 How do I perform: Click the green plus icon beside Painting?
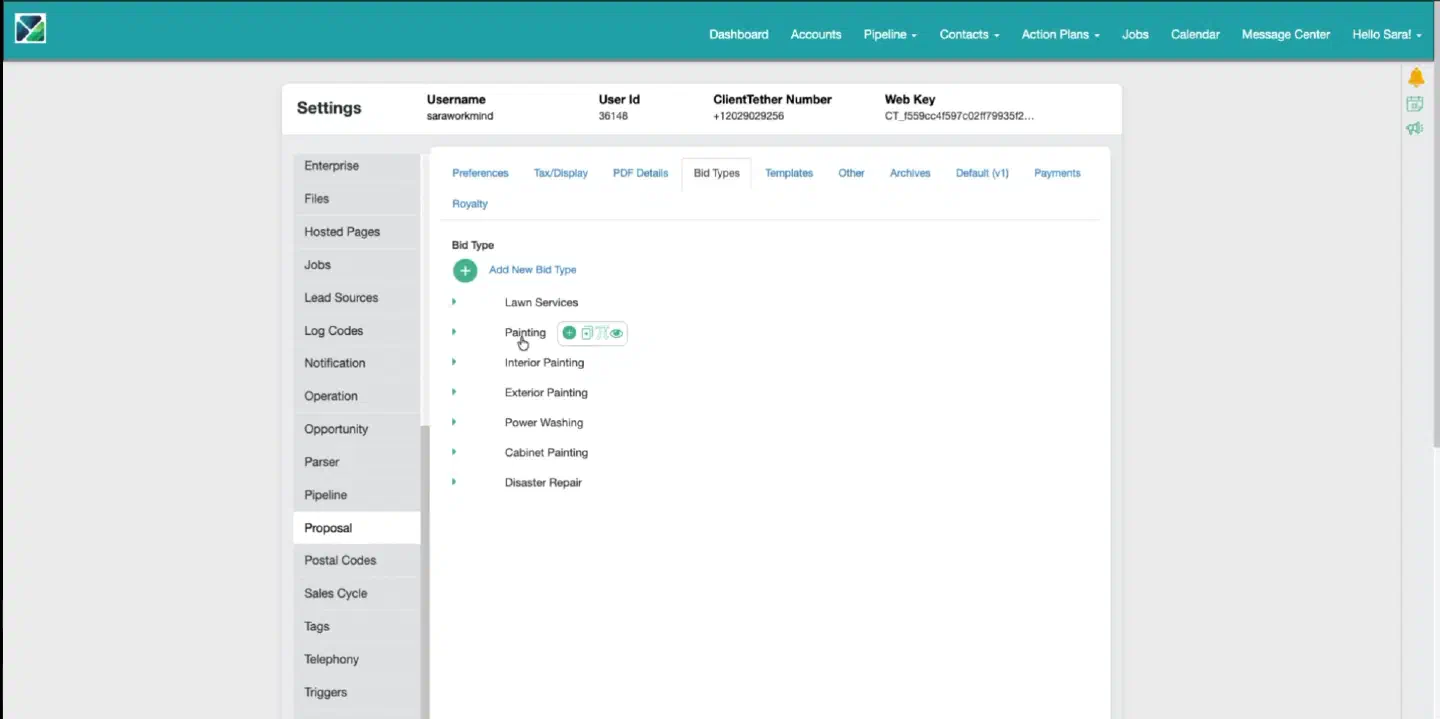point(569,333)
